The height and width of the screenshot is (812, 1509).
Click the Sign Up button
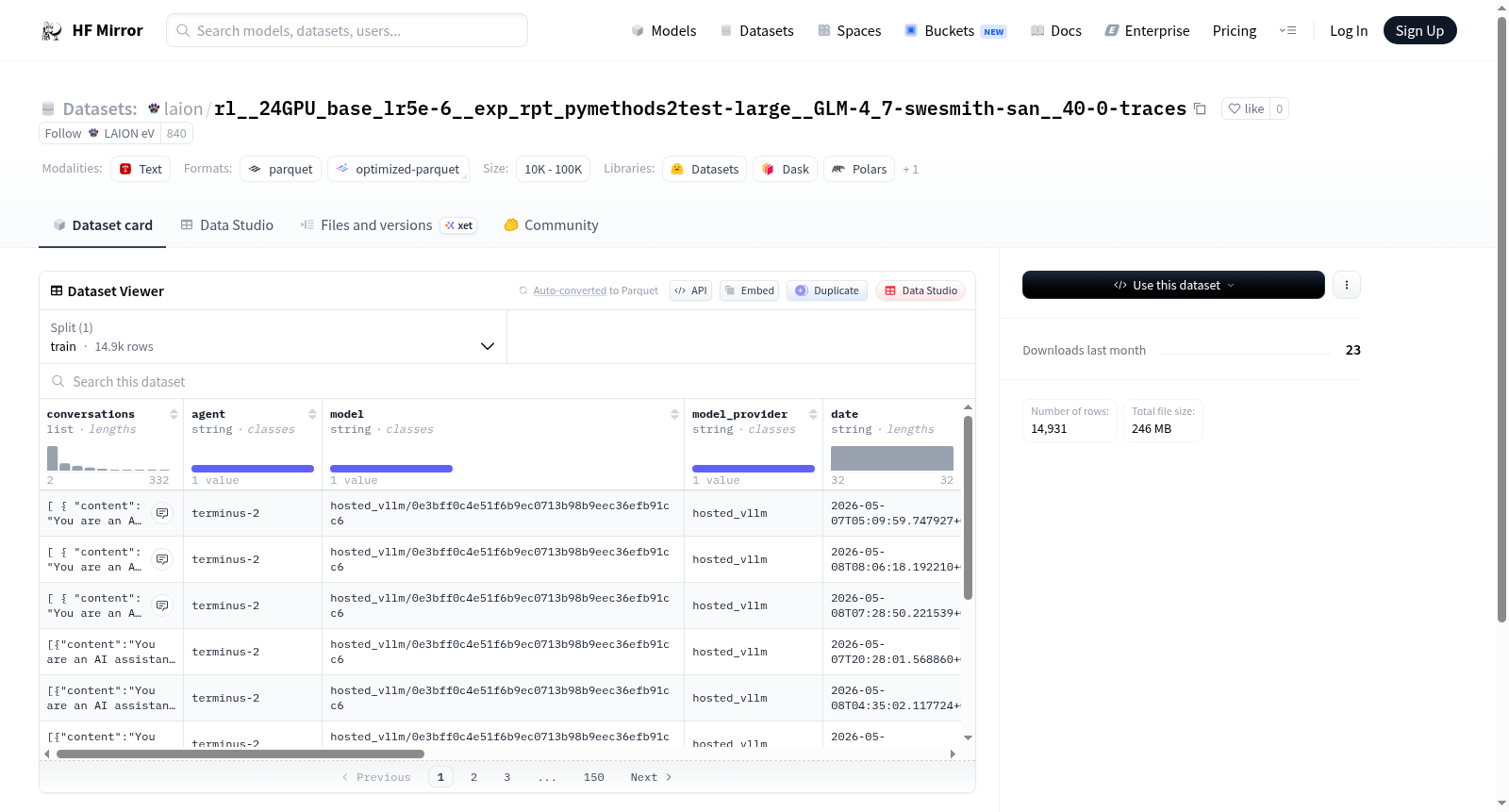[x=1419, y=30]
